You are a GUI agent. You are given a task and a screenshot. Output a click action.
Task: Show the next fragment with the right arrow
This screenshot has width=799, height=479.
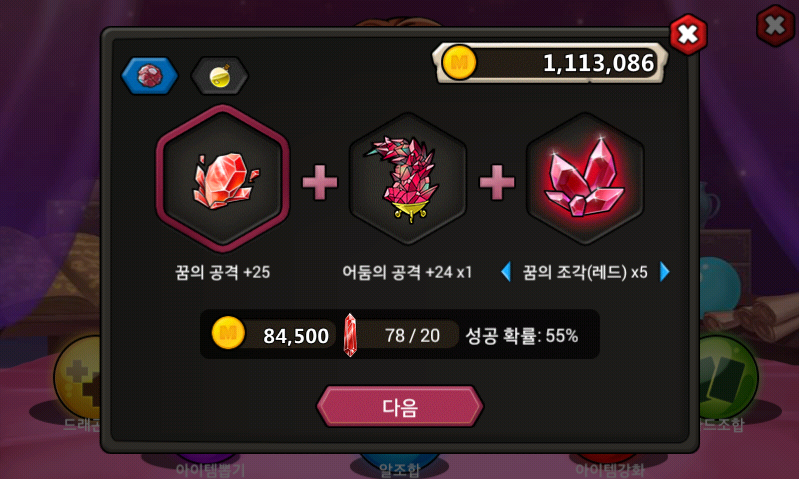pos(664,272)
